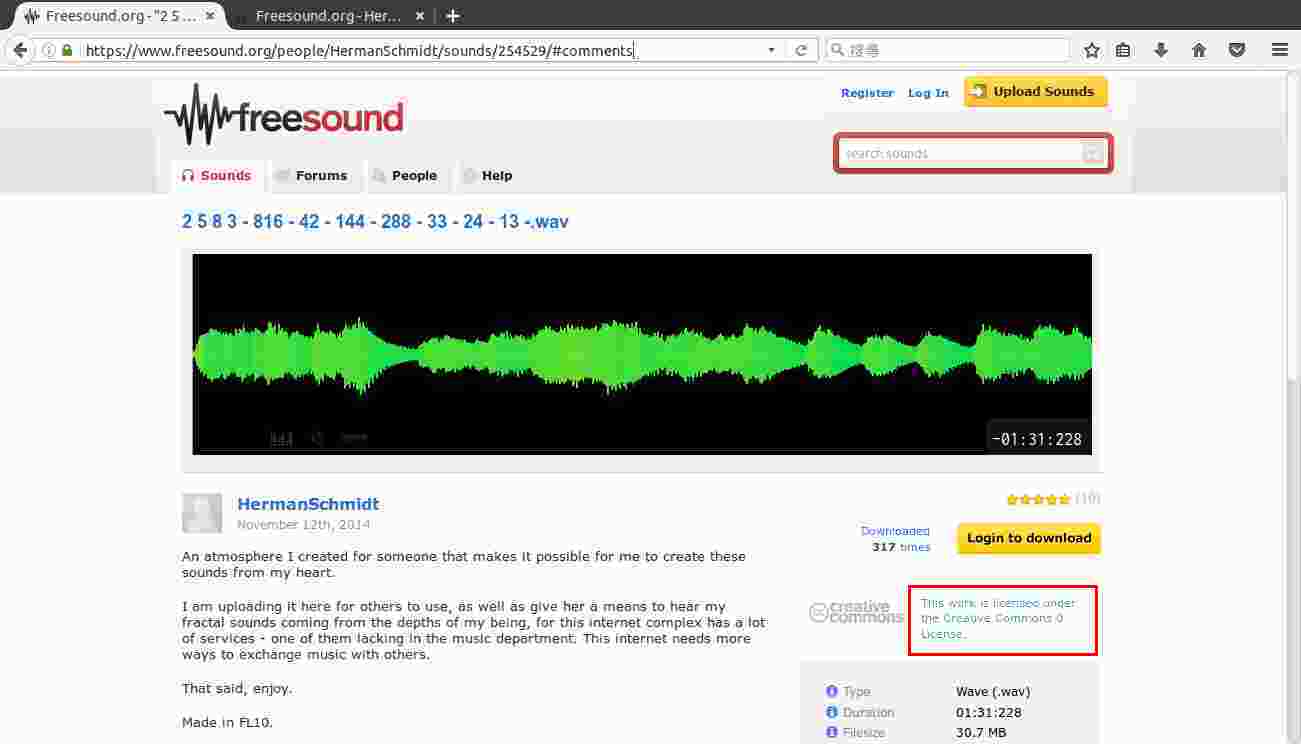The width and height of the screenshot is (1301, 744).
Task: Open the downloads arrow icon
Action: click(x=1161, y=50)
